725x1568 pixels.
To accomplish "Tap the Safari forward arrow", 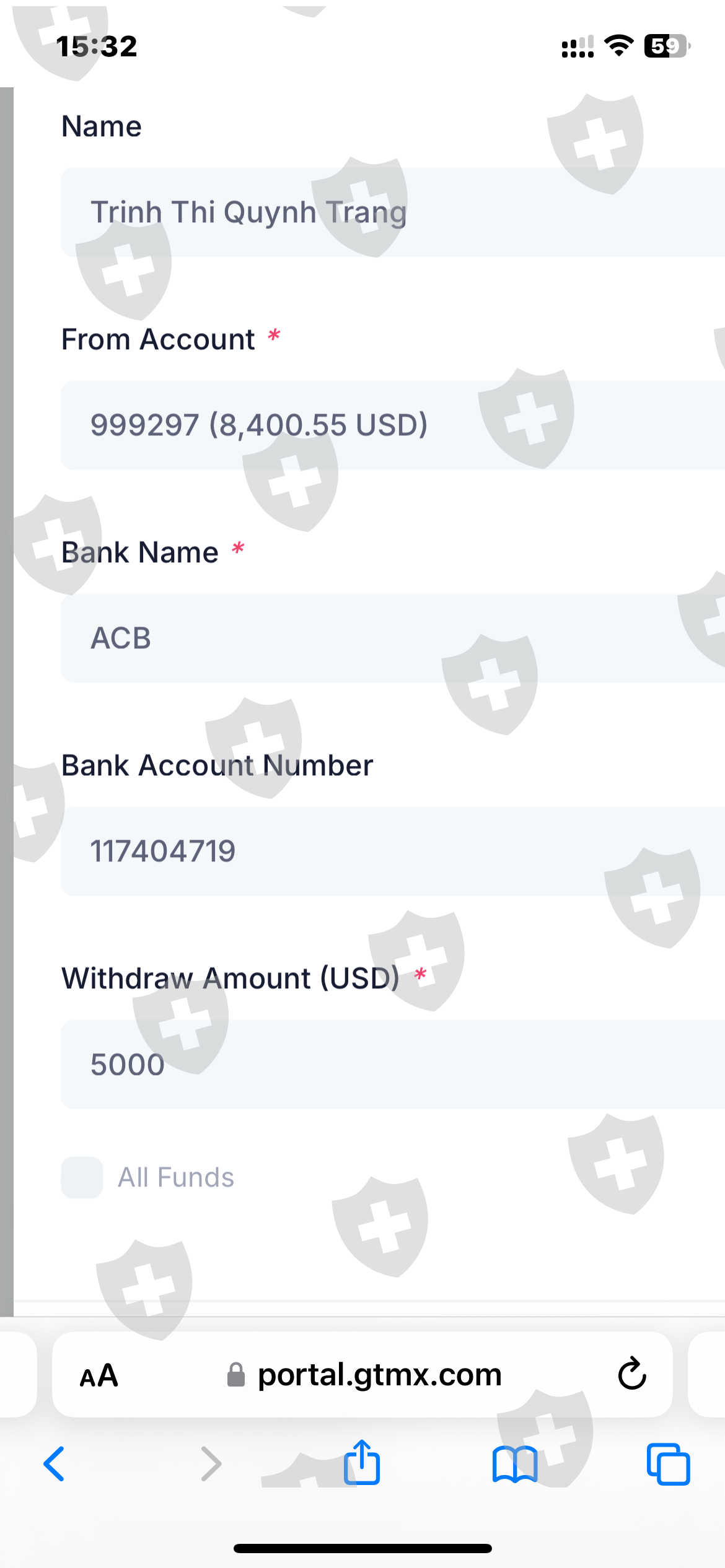I will pos(211,1464).
